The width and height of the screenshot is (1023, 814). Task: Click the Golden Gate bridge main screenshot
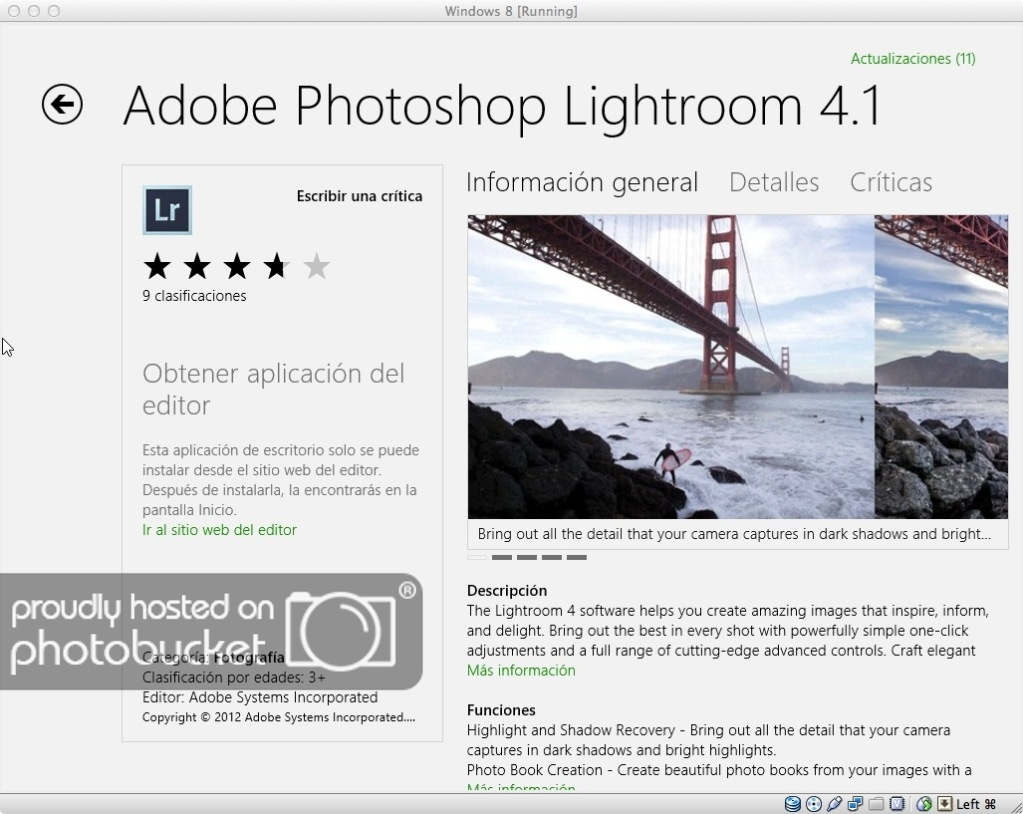tap(670, 366)
